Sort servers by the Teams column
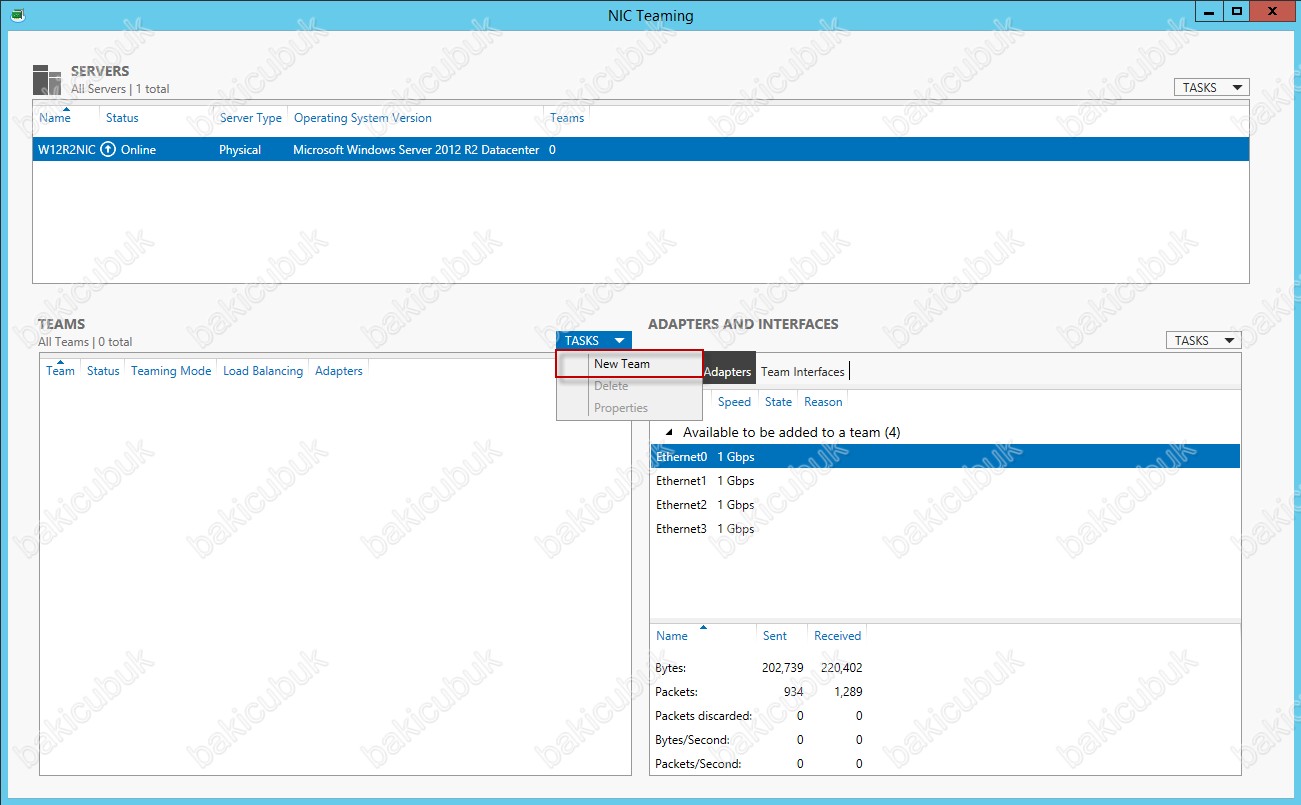Viewport: 1301px width, 805px height. pos(567,118)
